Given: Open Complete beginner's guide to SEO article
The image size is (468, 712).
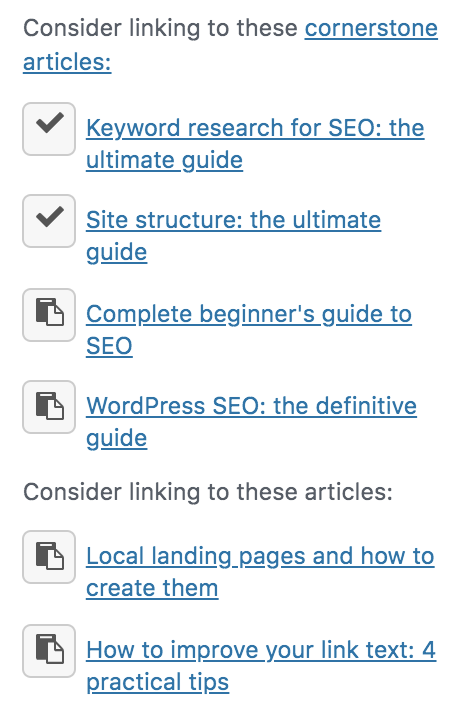Looking at the screenshot, I should [249, 330].
